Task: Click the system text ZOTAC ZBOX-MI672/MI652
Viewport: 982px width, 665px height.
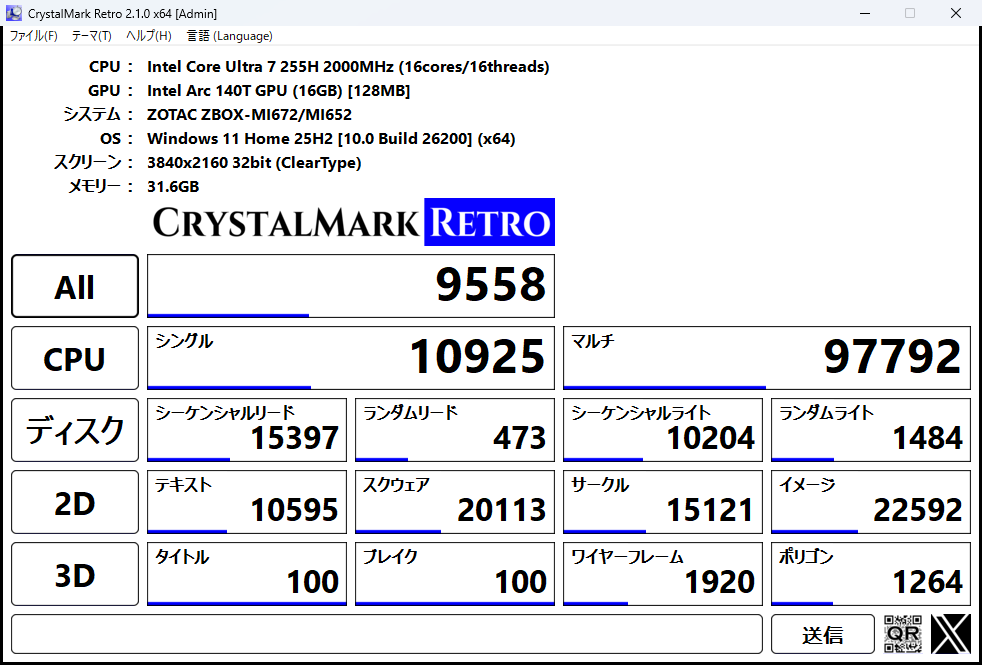Action: point(249,115)
